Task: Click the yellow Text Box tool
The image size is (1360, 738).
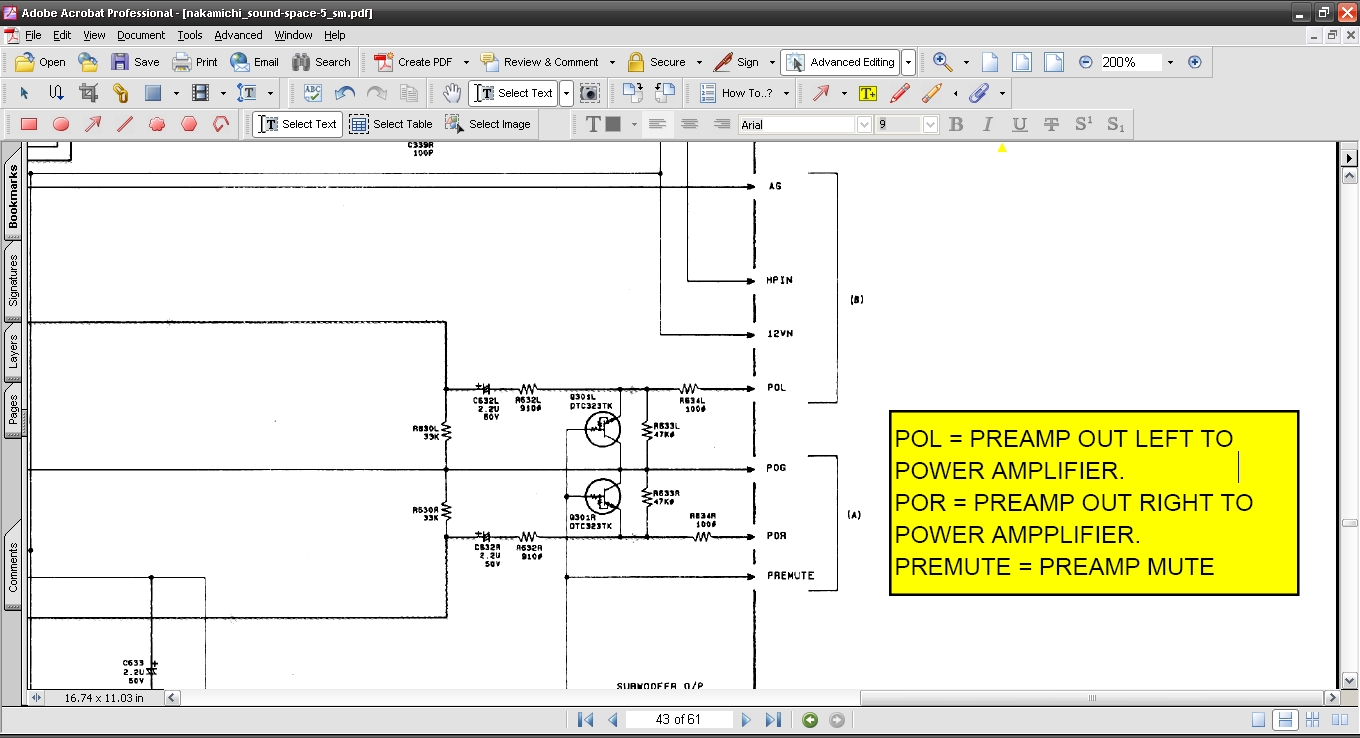Action: click(867, 93)
